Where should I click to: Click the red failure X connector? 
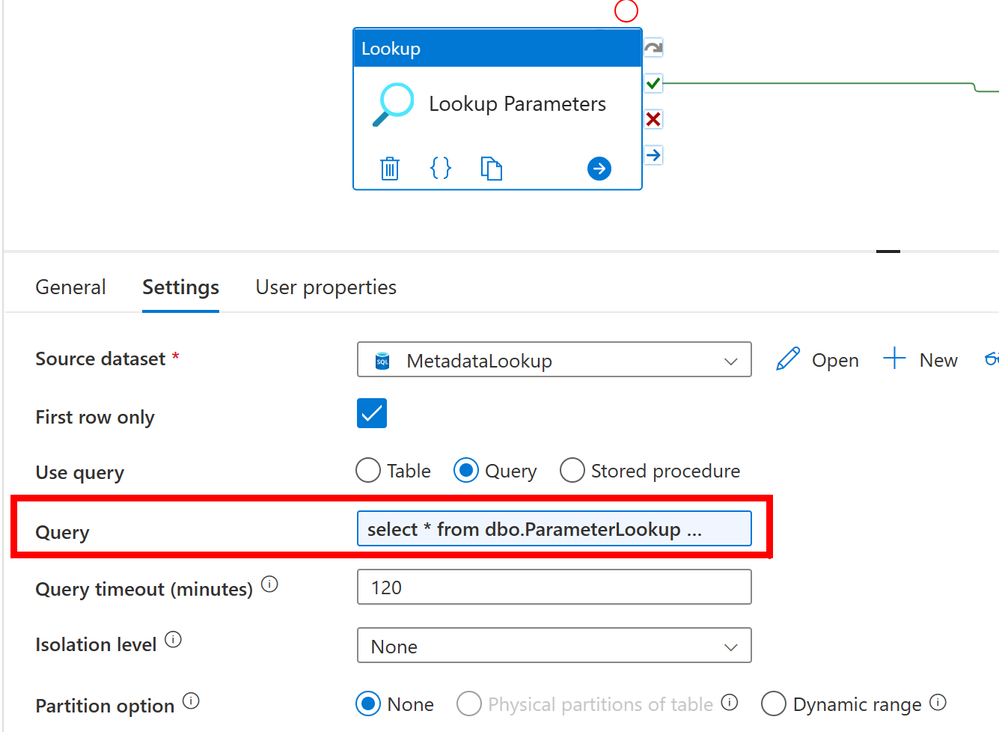tap(653, 120)
